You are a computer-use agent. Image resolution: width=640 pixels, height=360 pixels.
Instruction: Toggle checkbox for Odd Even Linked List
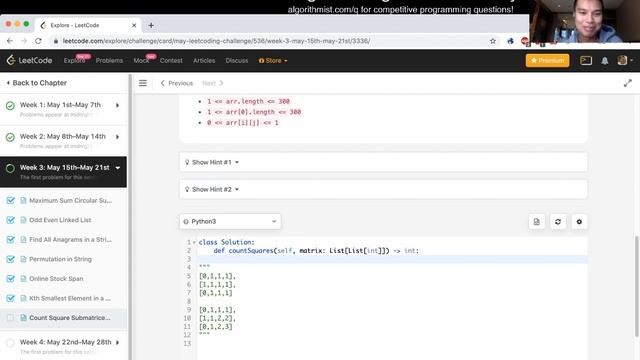coord(11,220)
